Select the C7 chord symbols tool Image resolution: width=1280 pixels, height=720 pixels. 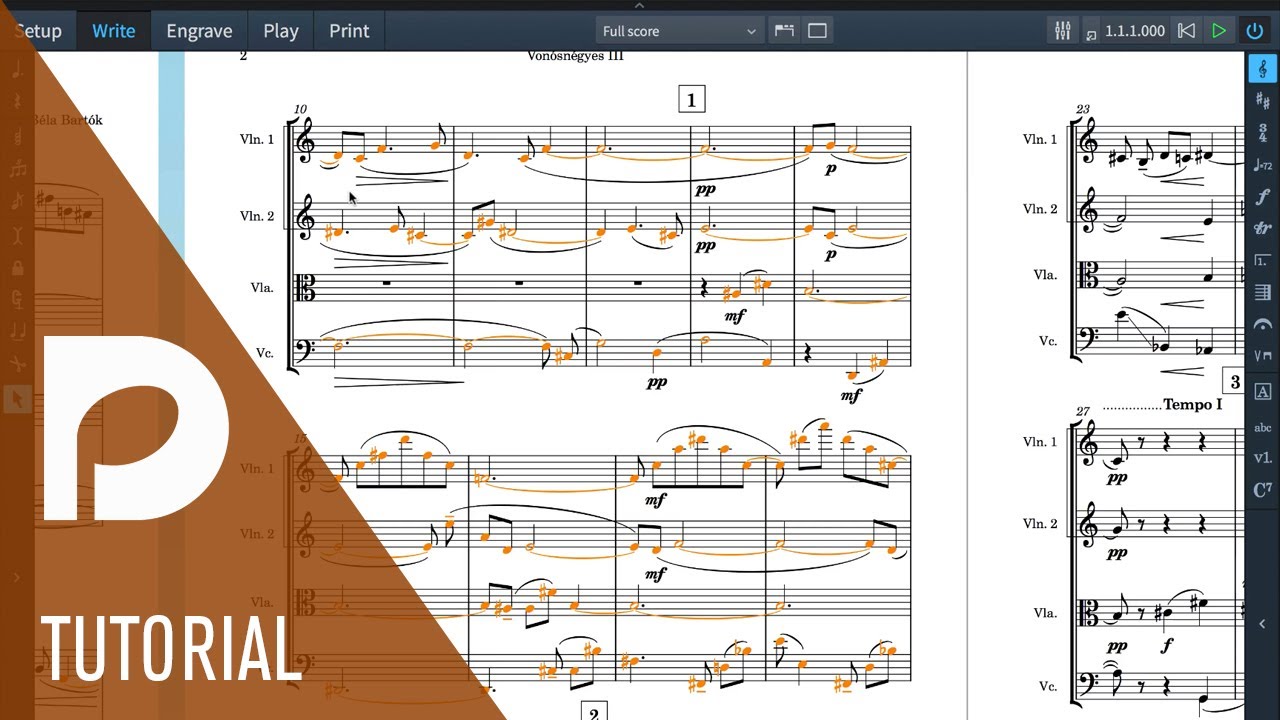(x=1262, y=490)
